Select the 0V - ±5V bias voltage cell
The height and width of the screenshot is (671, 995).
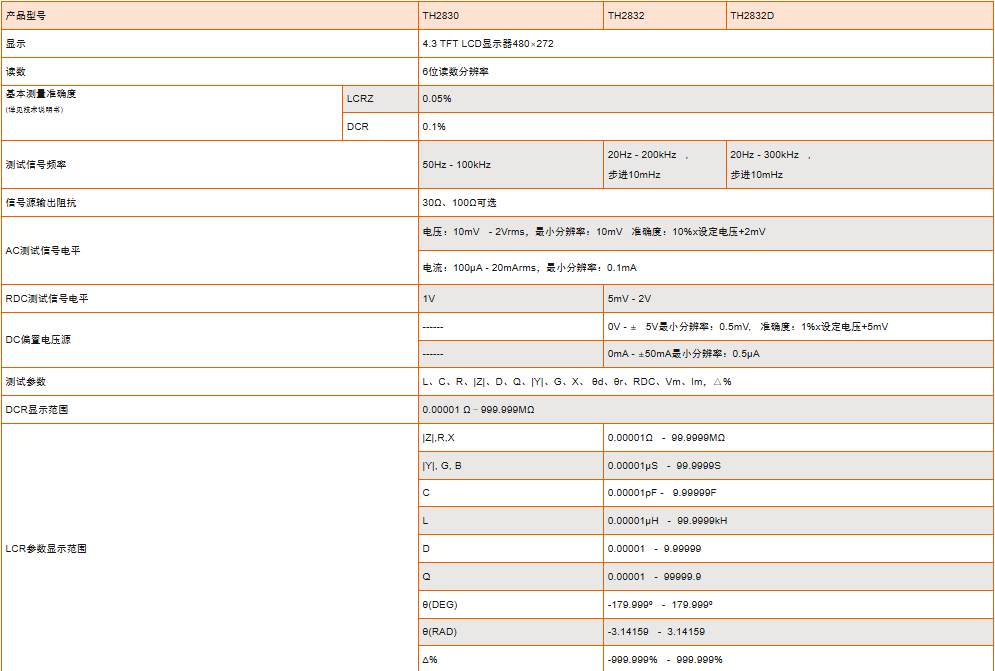[x=798, y=326]
